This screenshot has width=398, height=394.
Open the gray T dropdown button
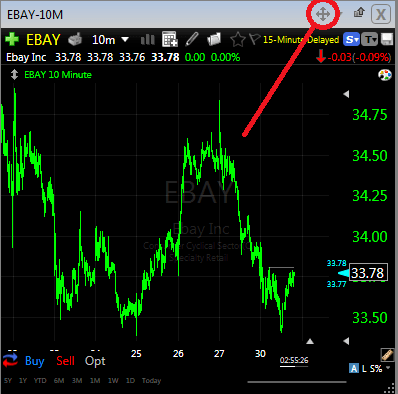click(370, 40)
